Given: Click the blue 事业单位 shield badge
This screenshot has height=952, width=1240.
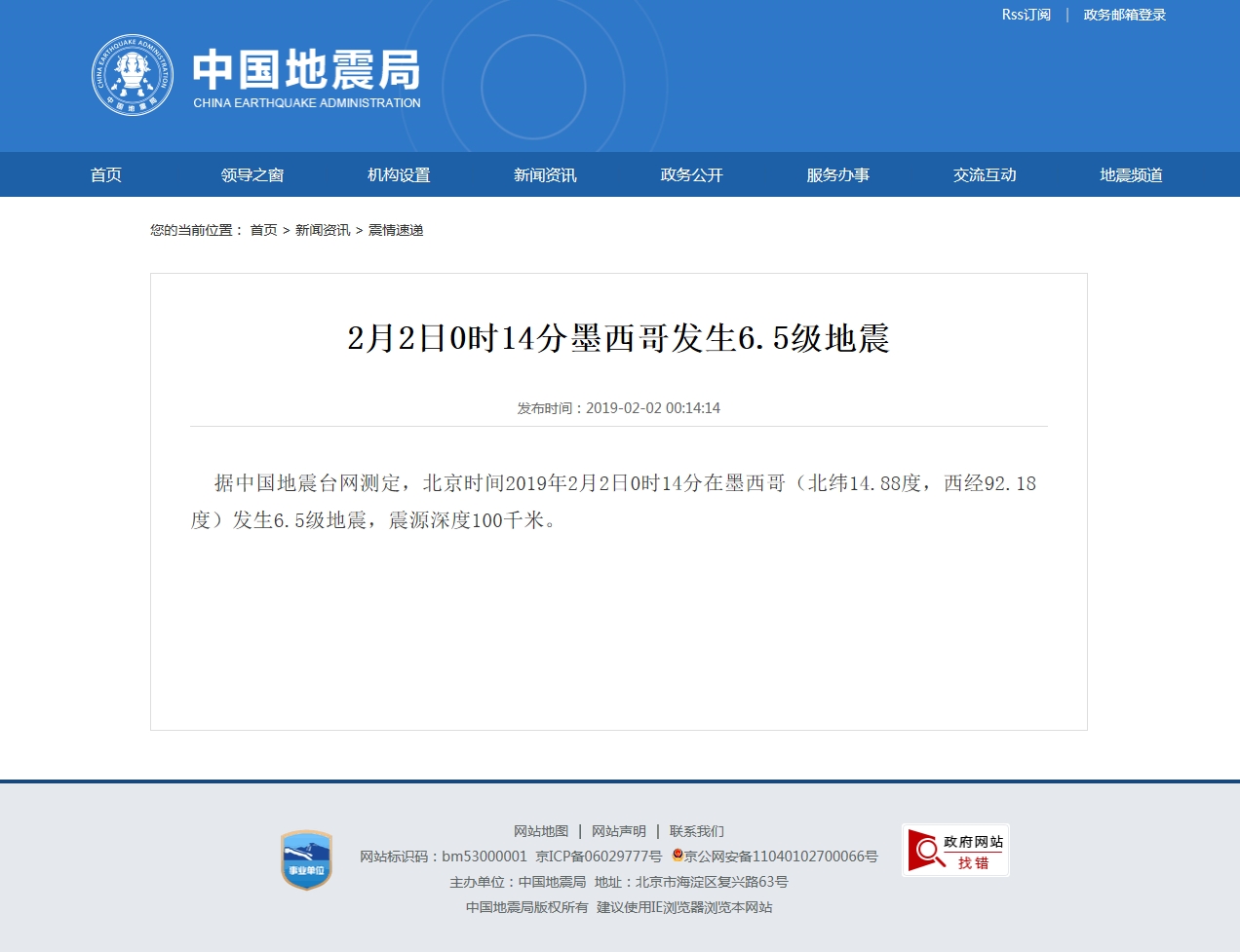Looking at the screenshot, I should click(x=306, y=859).
